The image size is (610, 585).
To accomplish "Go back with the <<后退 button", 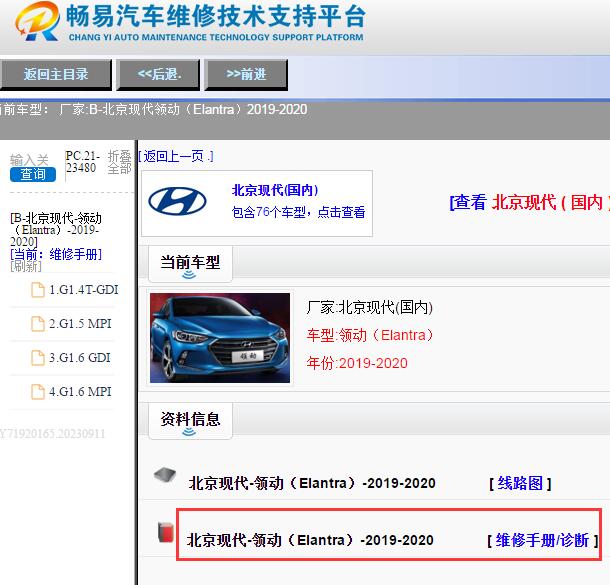I will (158, 74).
